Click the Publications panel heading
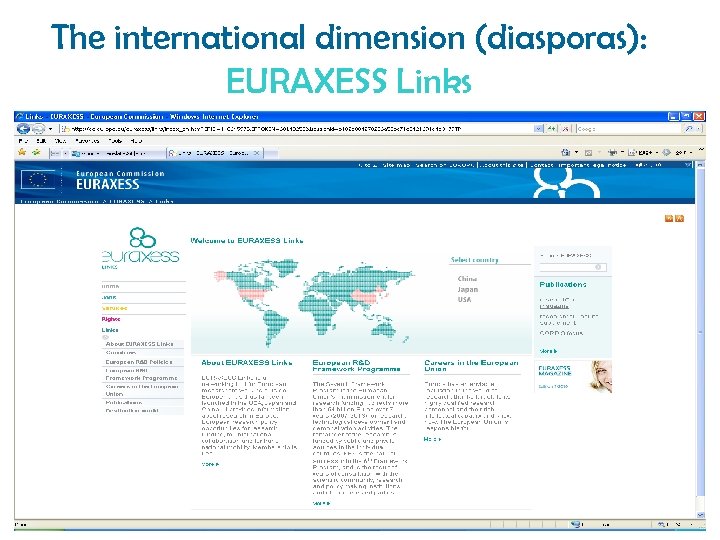720x540 pixels. [563, 285]
